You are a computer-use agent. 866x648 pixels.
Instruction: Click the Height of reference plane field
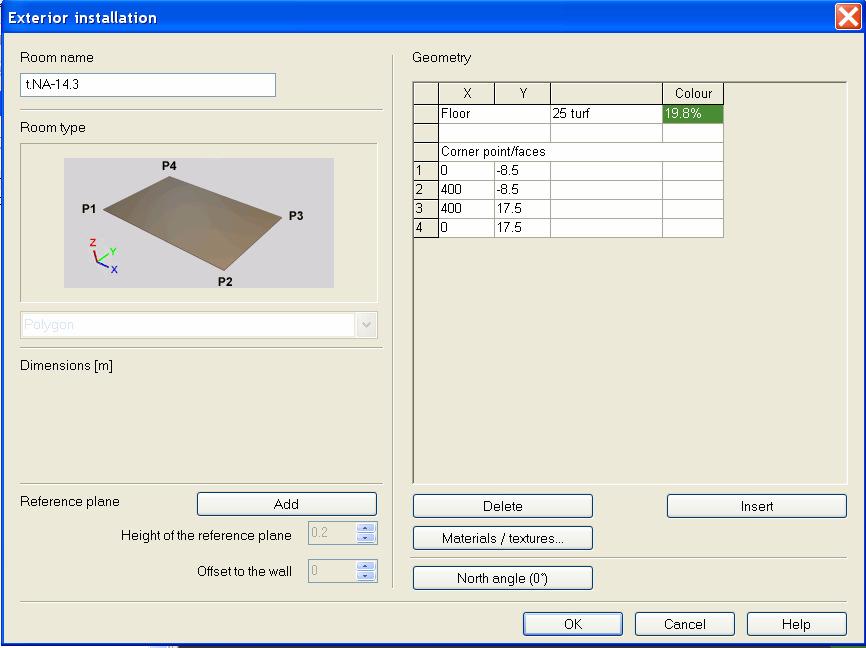click(332, 533)
